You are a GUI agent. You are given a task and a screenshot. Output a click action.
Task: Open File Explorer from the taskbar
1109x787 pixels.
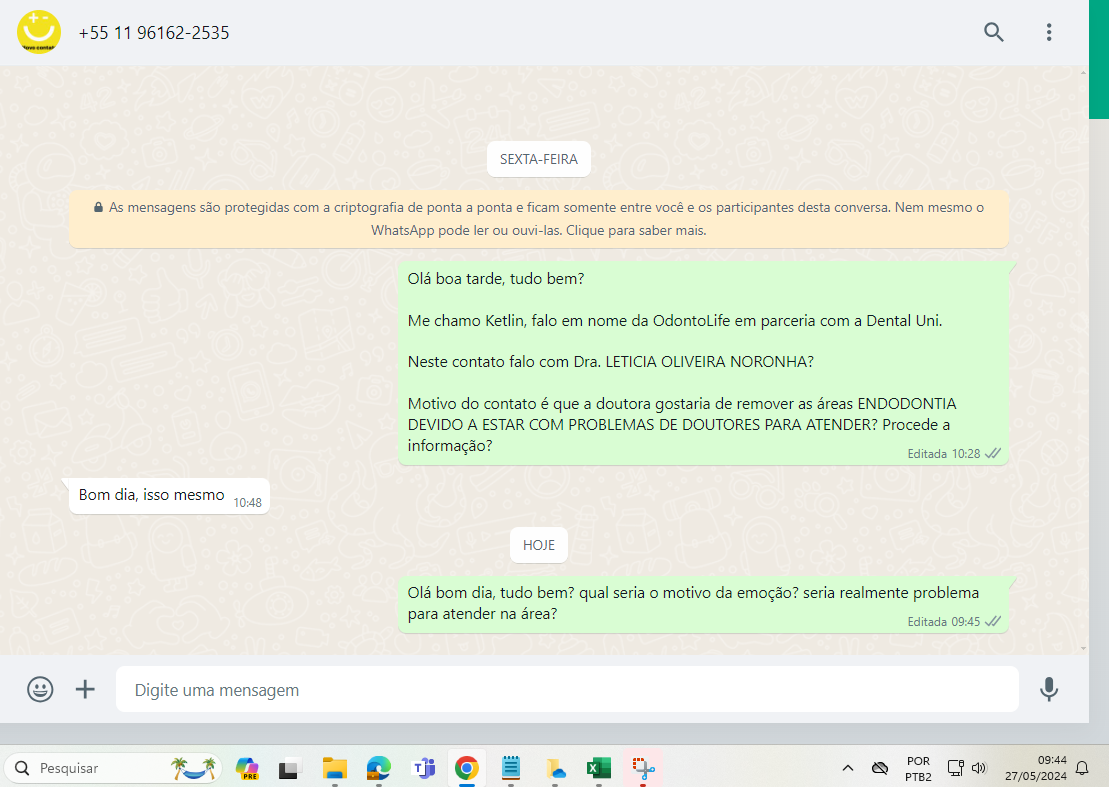point(335,768)
